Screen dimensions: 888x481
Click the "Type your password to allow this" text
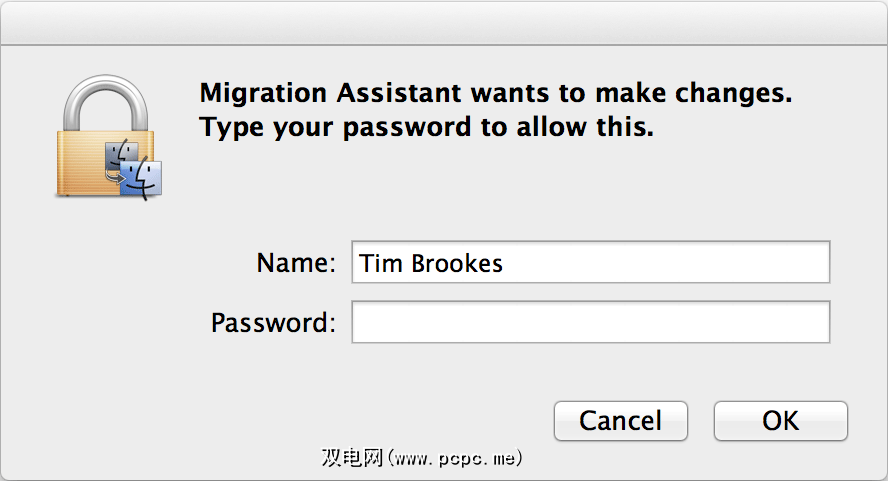pyautogui.click(x=426, y=128)
